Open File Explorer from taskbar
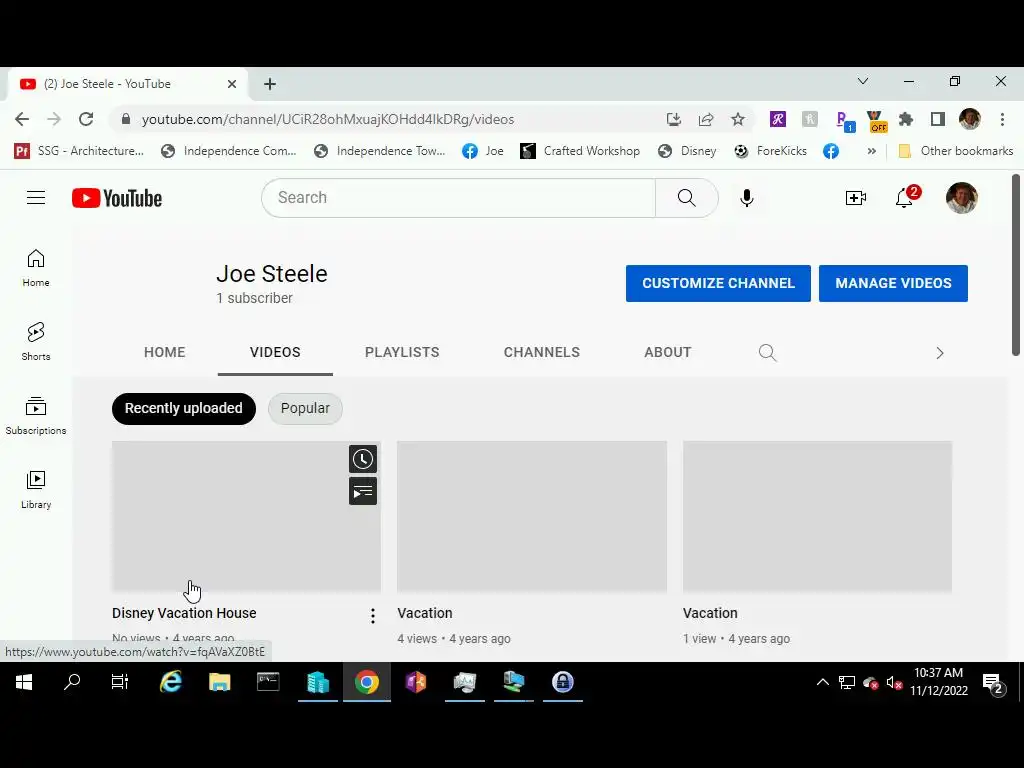 pos(219,682)
